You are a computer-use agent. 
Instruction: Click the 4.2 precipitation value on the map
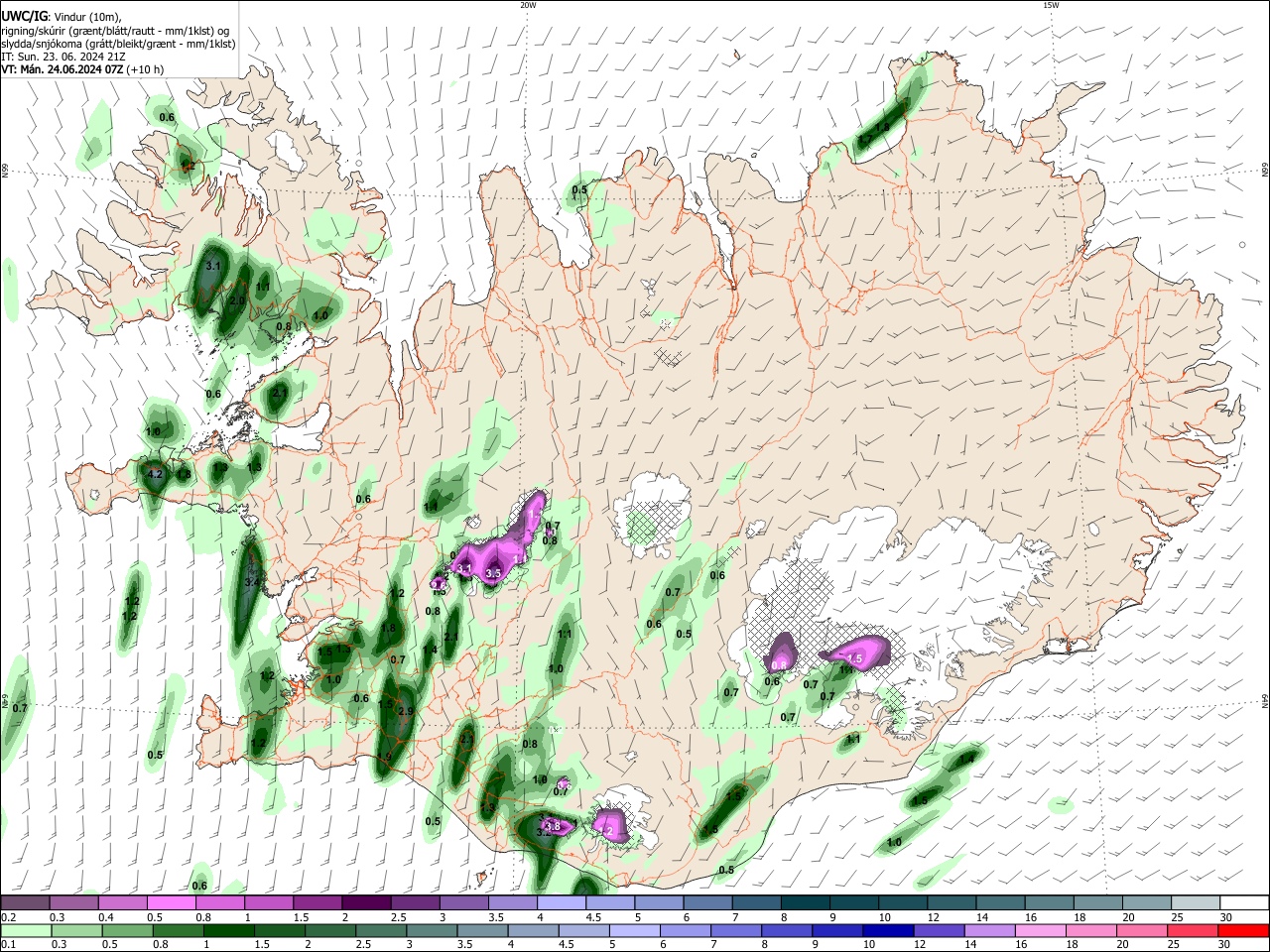point(154,475)
